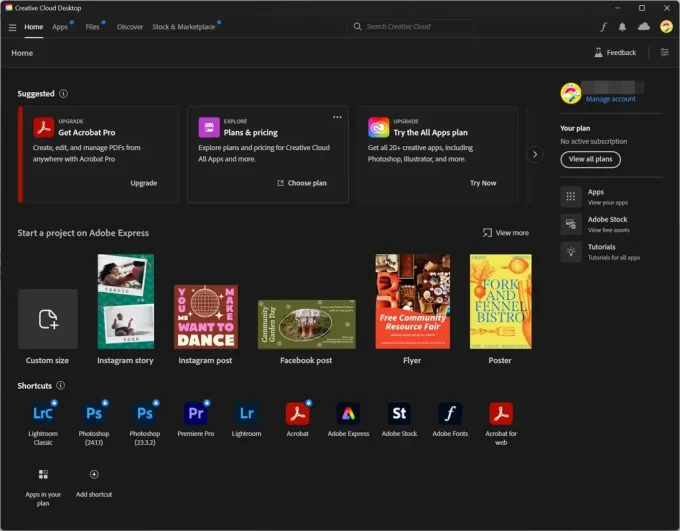Open home page filter settings icon

click(x=665, y=53)
